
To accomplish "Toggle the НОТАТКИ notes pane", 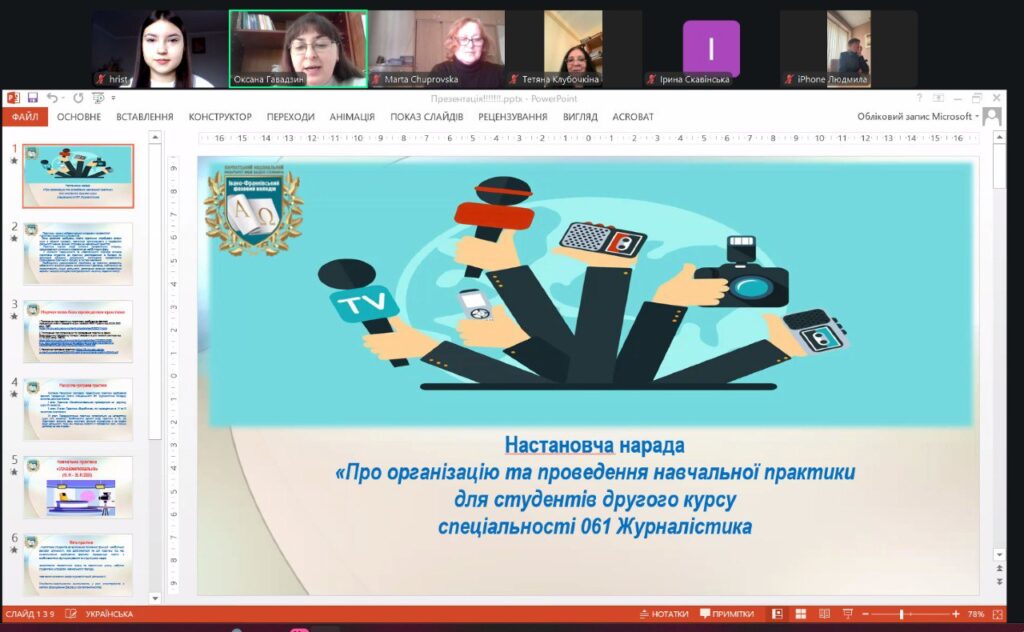I will 664,614.
